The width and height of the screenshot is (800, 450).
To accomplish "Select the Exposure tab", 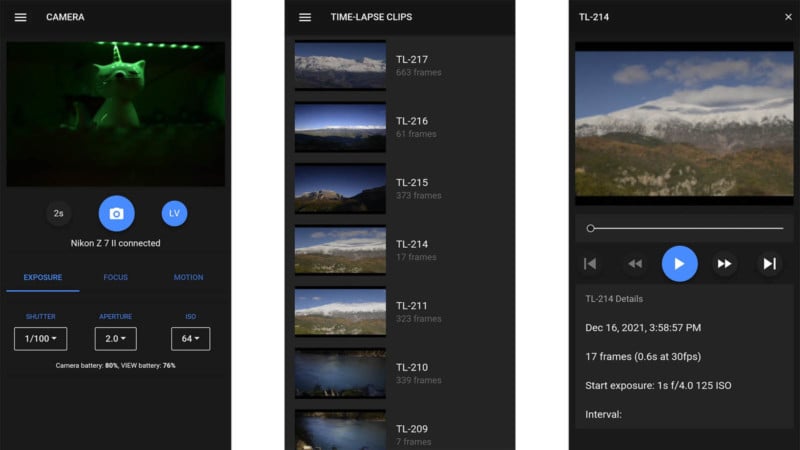I will click(x=43, y=277).
